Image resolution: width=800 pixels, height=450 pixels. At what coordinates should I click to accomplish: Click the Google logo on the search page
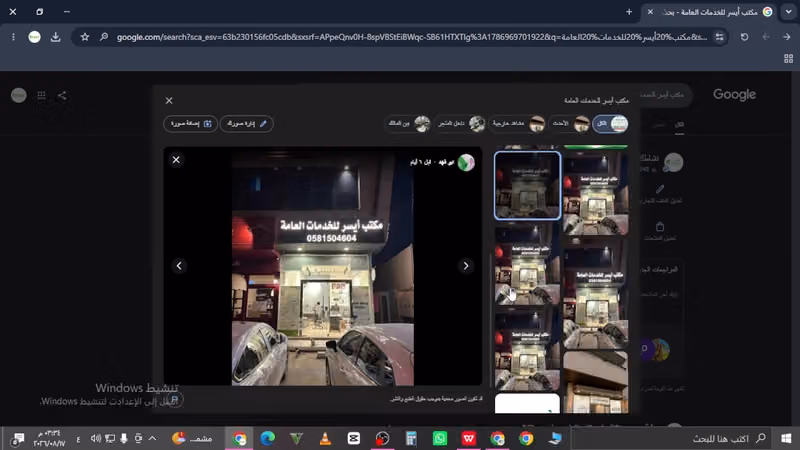734,94
